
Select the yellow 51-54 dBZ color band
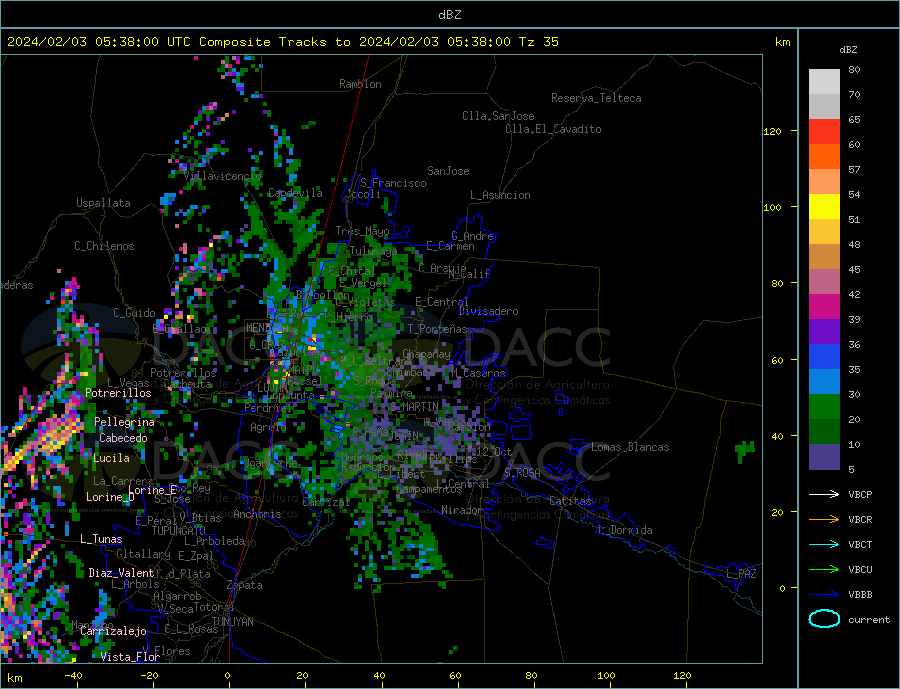pos(824,207)
